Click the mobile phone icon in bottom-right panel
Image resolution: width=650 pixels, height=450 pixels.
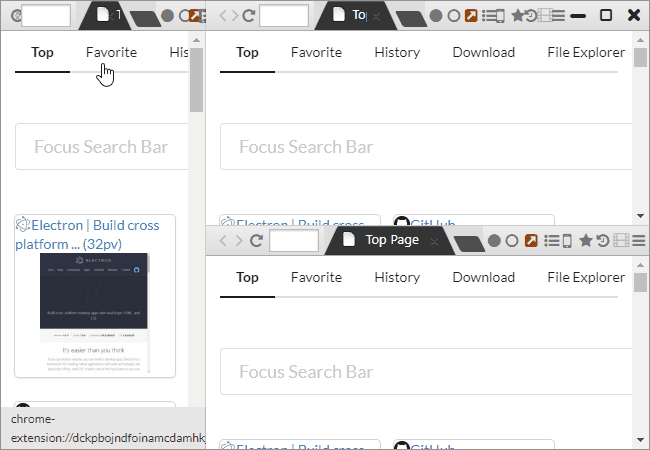click(567, 241)
